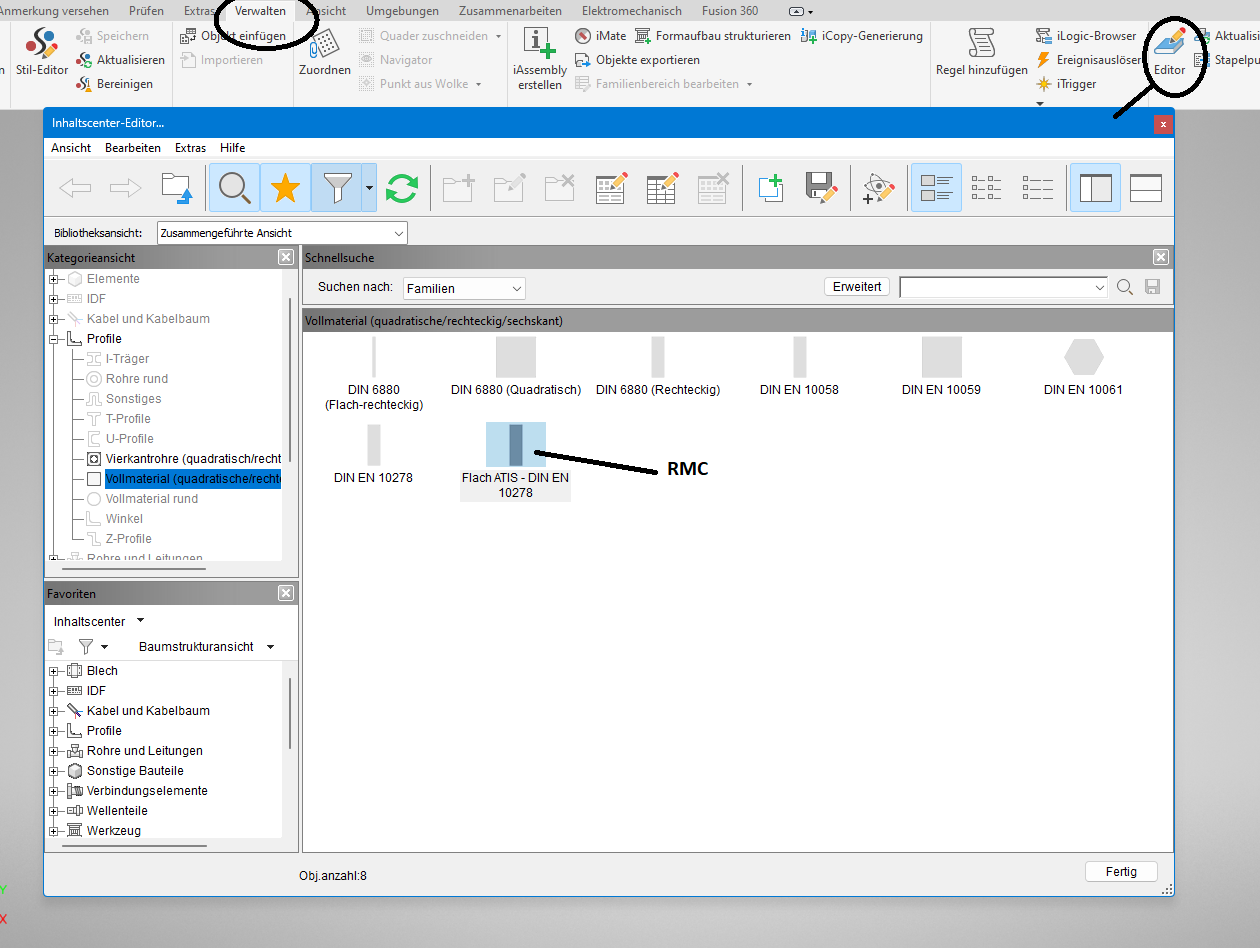Click the iTrigger ribbon button
This screenshot has height=948, width=1260.
(x=1066, y=84)
